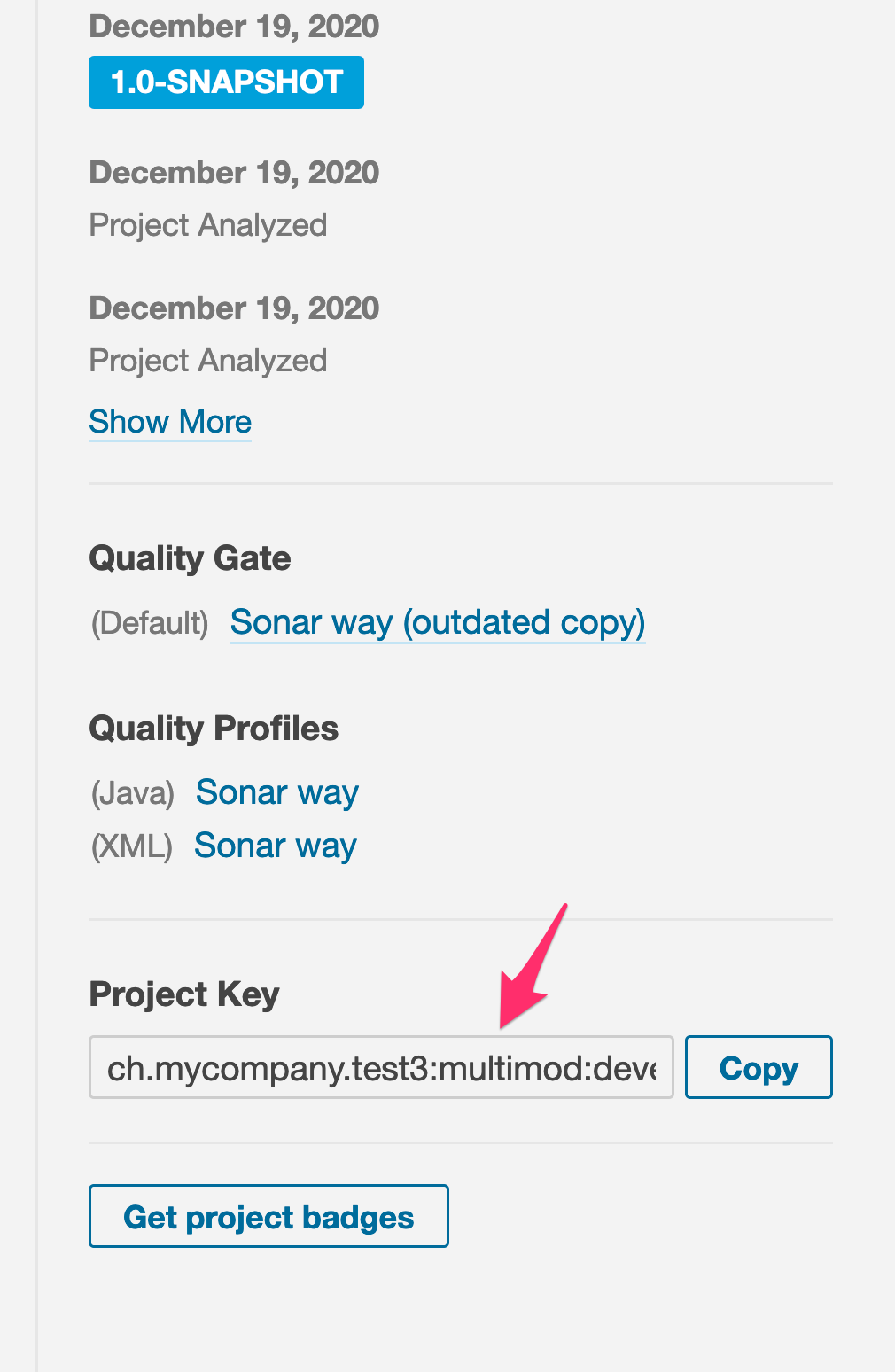Click inside the Project Key text field
The width and height of the screenshot is (895, 1372).
381,1068
